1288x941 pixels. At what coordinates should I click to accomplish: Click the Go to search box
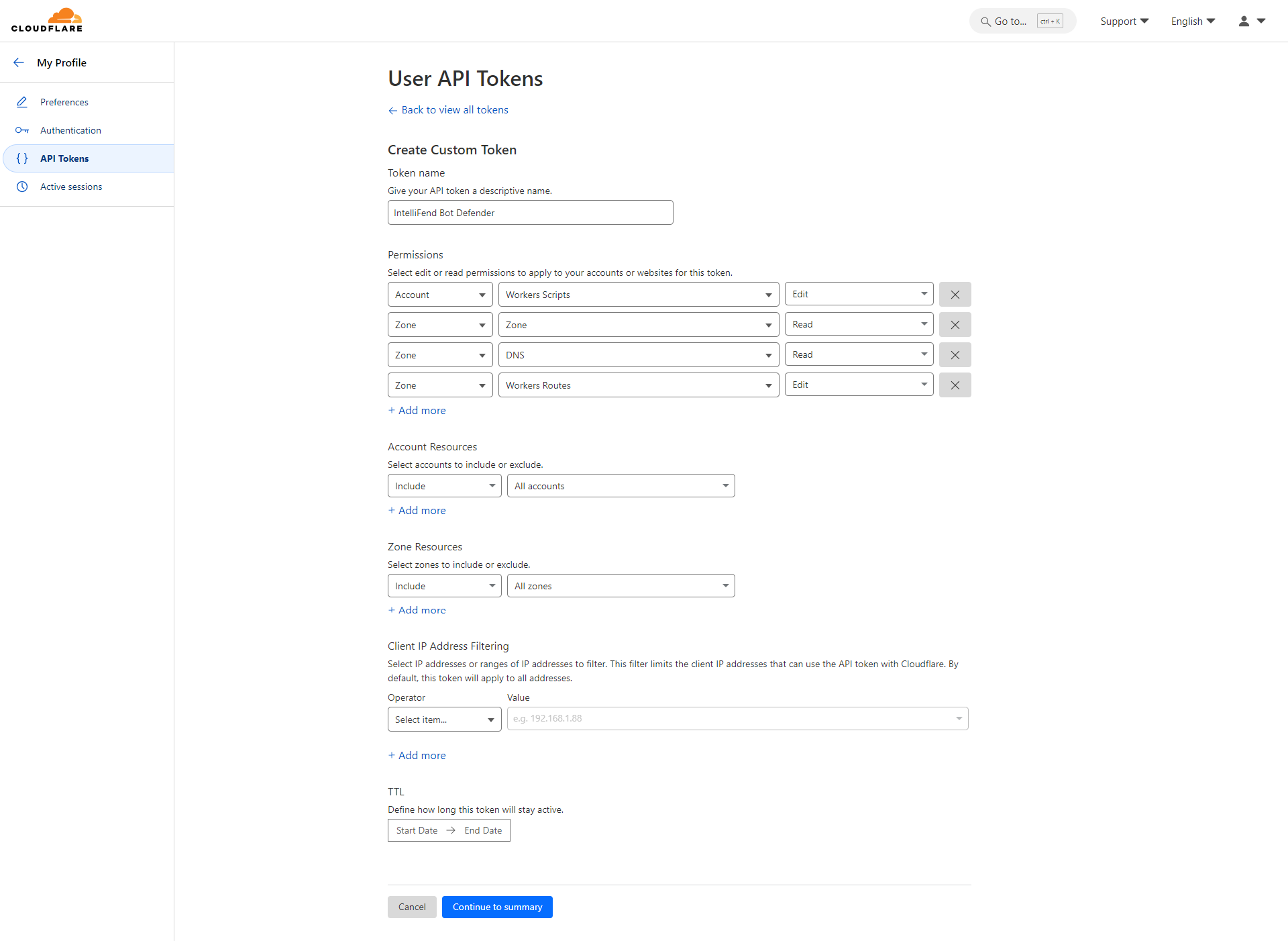point(1022,21)
